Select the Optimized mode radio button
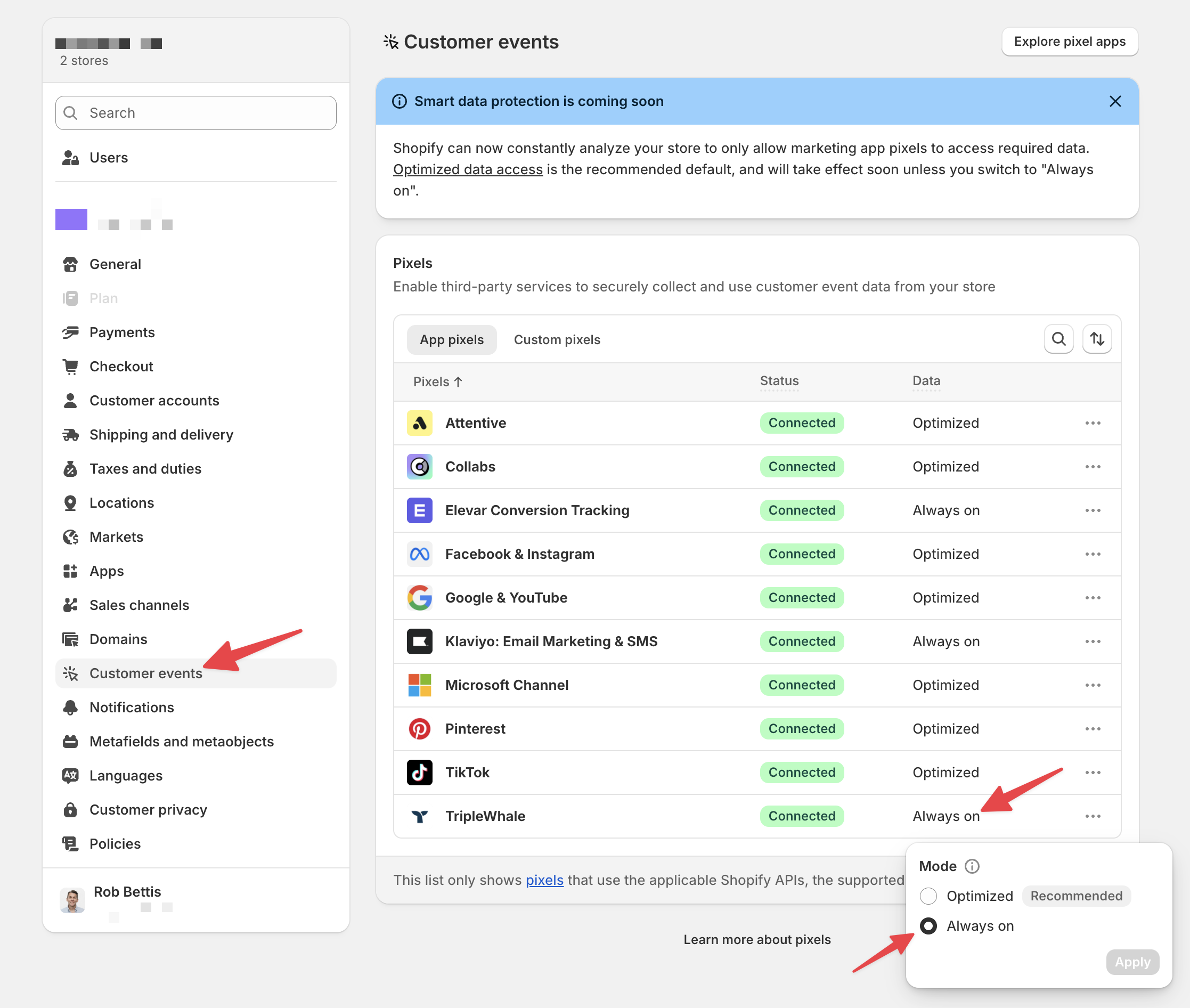This screenshot has width=1190, height=1008. 928,896
